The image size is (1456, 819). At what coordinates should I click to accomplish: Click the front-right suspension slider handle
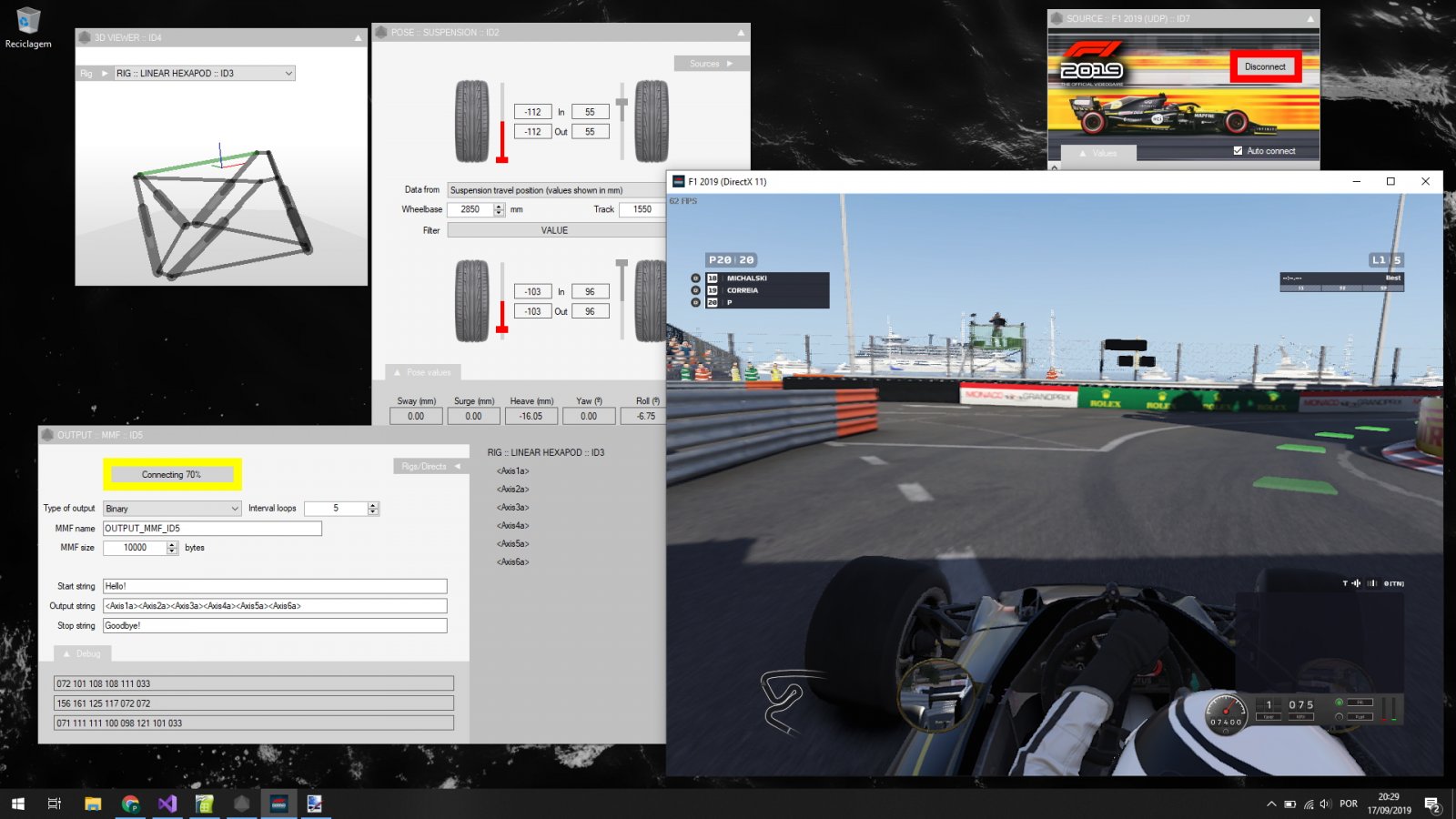pos(622,103)
